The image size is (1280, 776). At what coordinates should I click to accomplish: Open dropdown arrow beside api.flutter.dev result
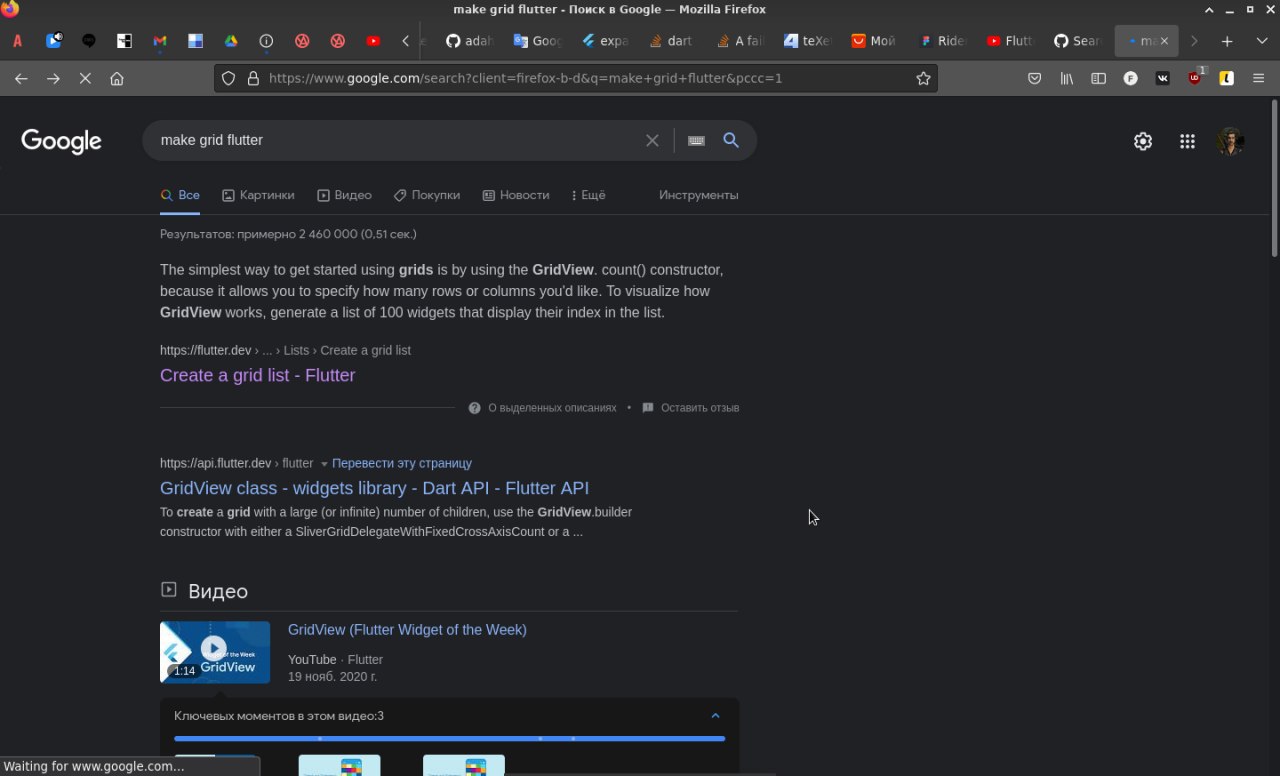tap(324, 464)
